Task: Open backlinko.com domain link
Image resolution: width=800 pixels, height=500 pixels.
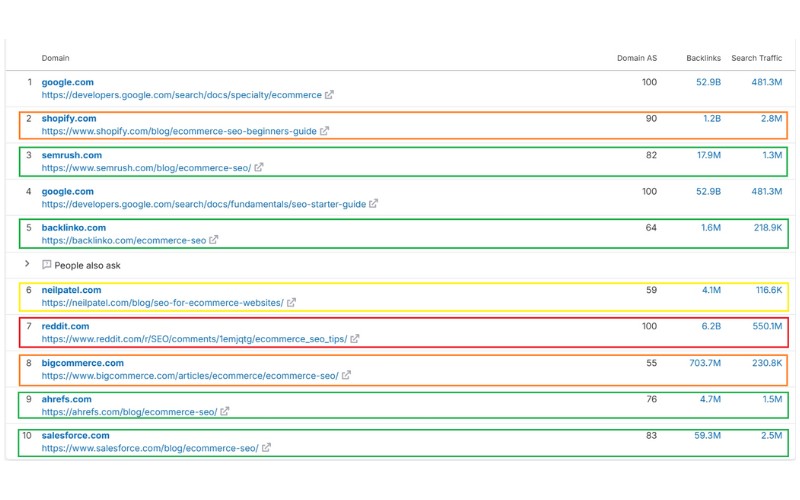Action: click(x=73, y=228)
